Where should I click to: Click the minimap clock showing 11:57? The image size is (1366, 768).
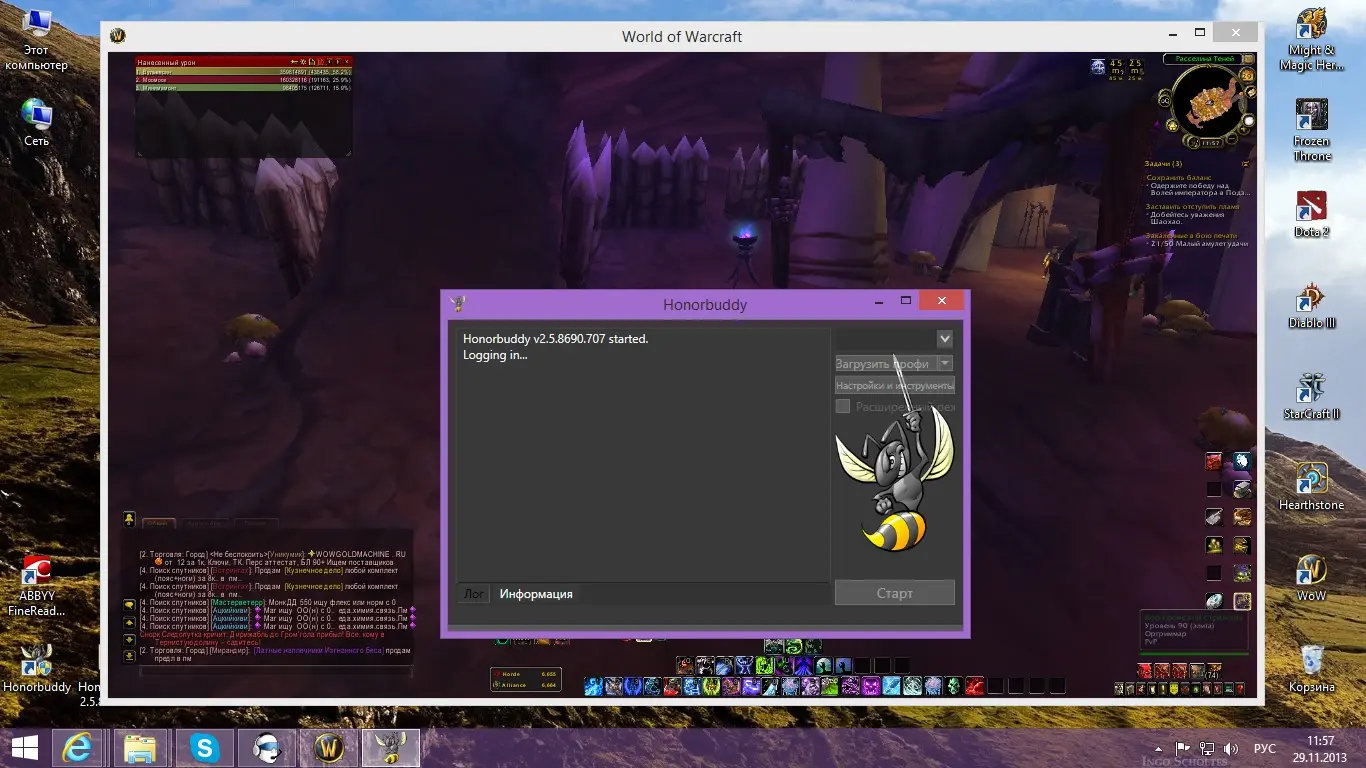coord(1211,143)
